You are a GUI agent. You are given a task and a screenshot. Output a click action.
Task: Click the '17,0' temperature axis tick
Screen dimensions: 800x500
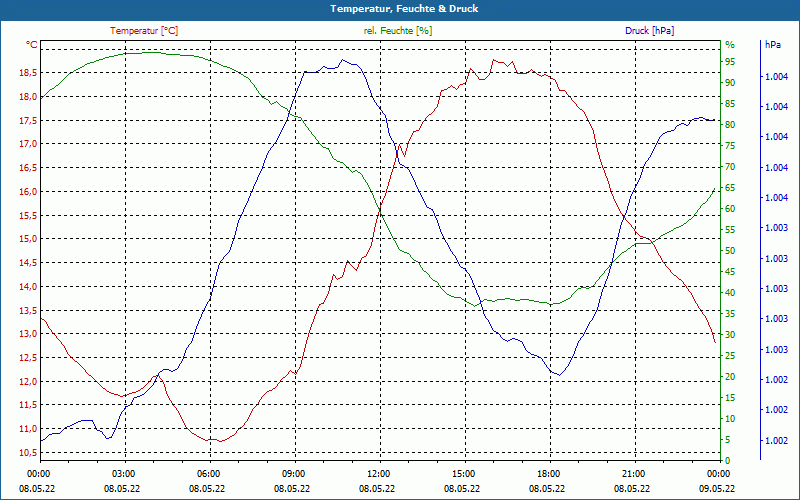point(28,144)
